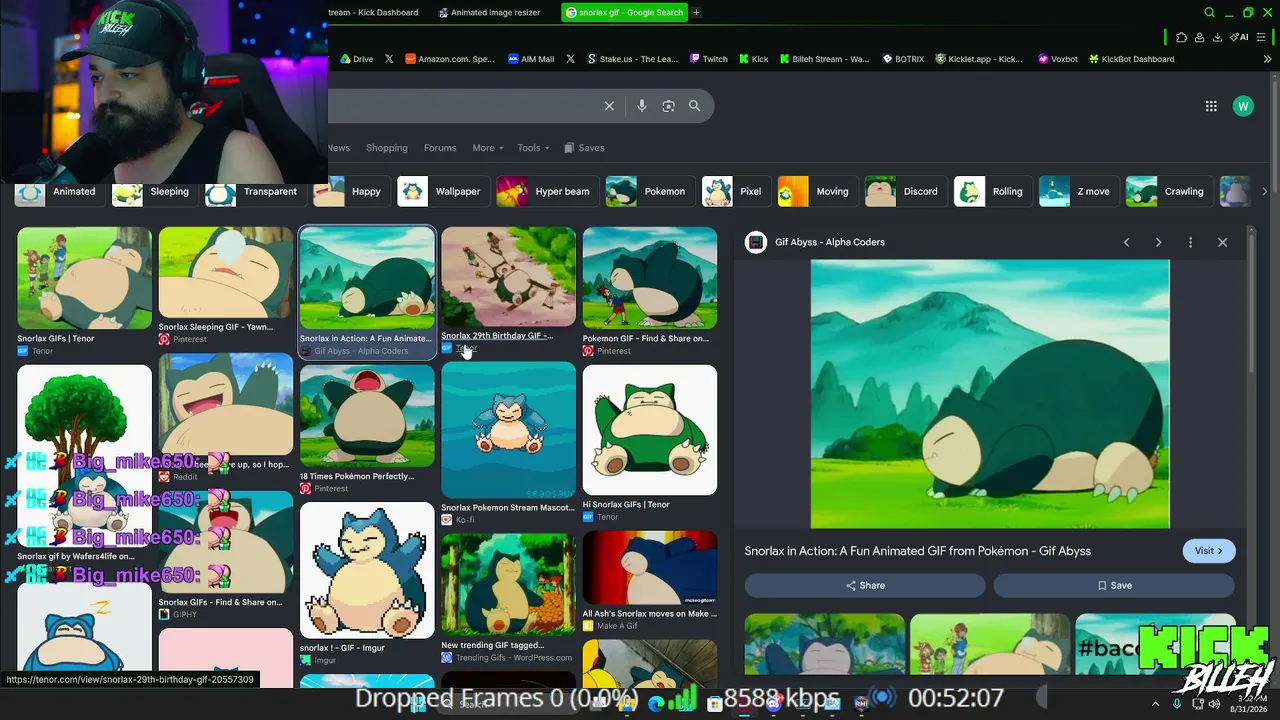The image size is (1280, 720).
Task: Open the Amazon.com bookmark
Action: pos(450,59)
